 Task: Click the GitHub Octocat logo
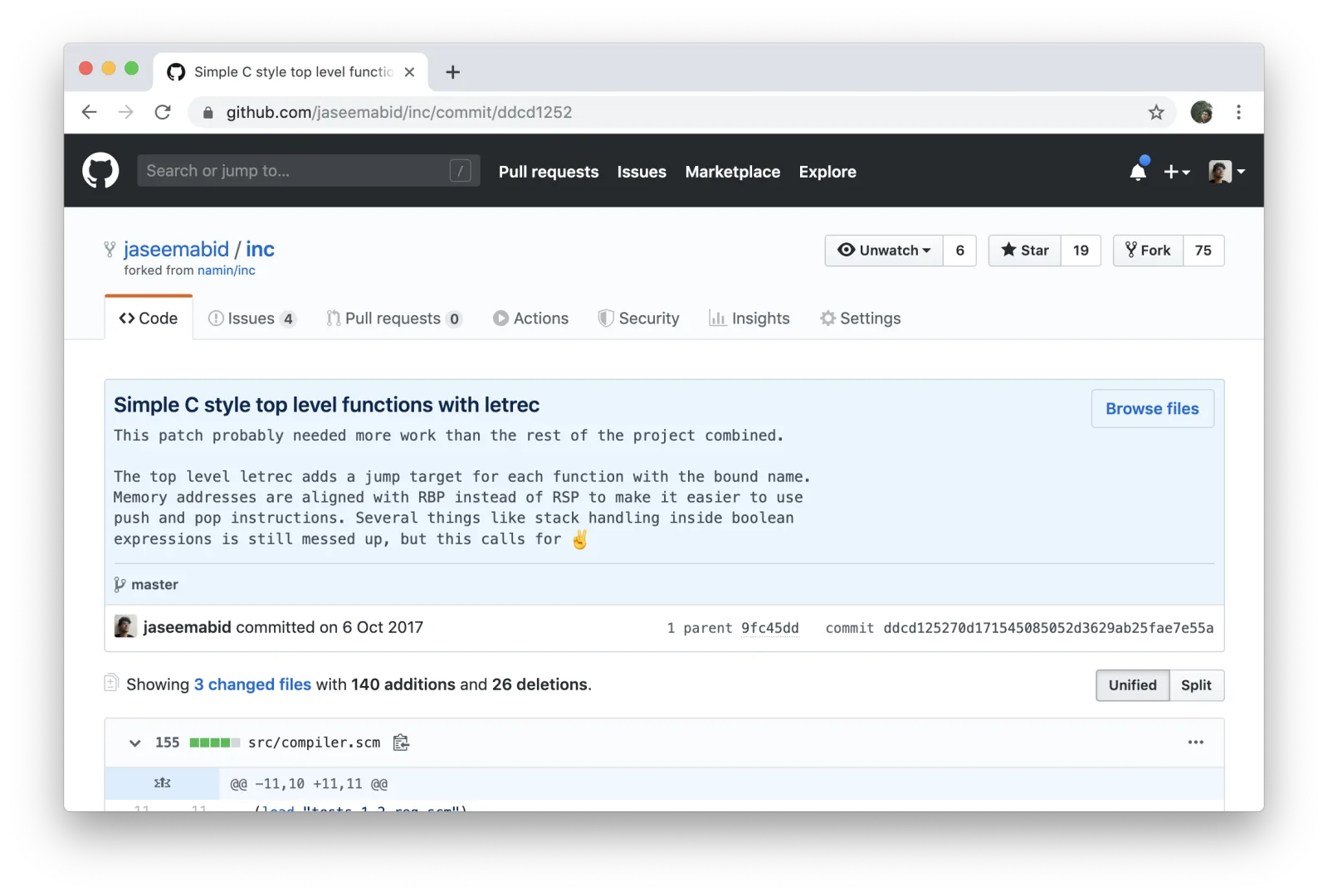click(x=100, y=170)
